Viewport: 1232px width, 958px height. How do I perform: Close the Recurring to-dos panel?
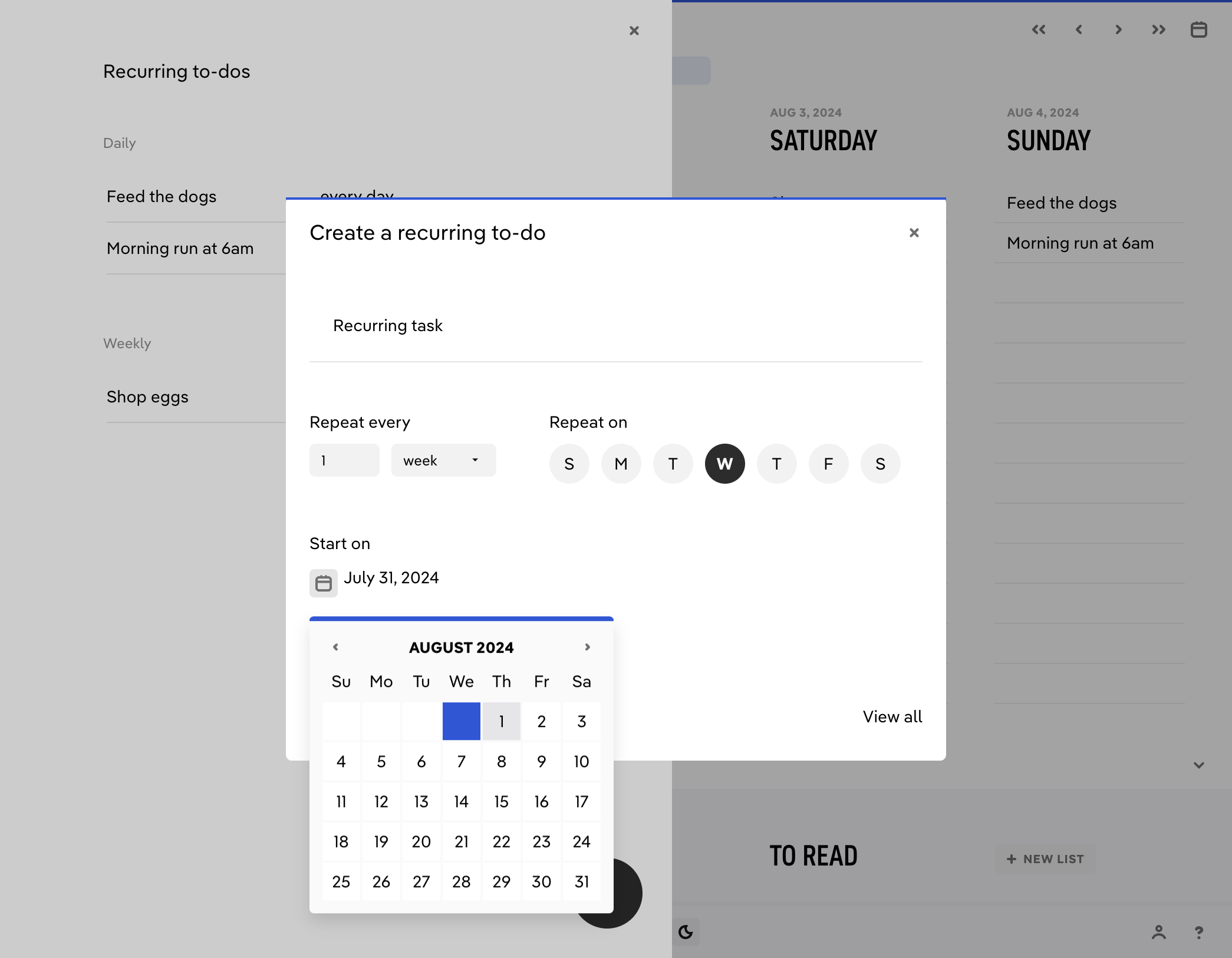coord(634,31)
